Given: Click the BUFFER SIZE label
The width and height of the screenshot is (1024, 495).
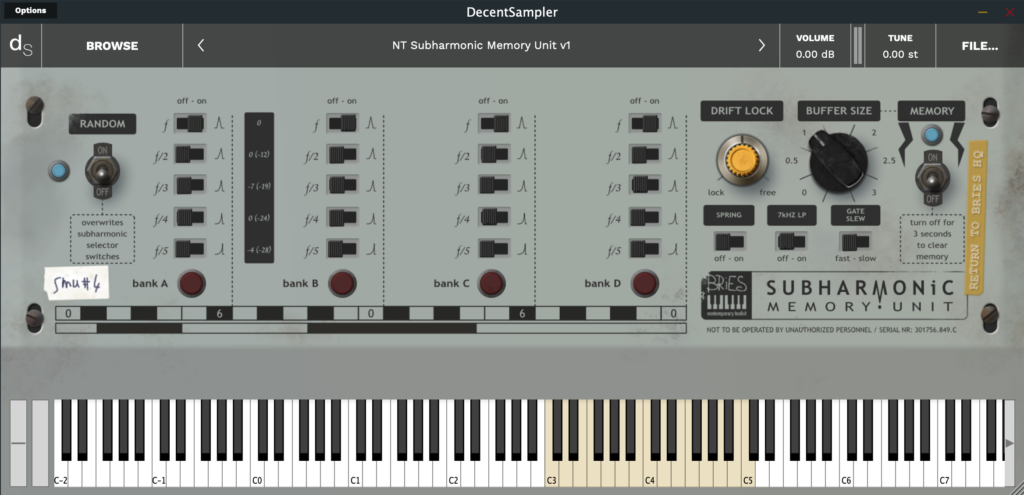Looking at the screenshot, I should [839, 111].
